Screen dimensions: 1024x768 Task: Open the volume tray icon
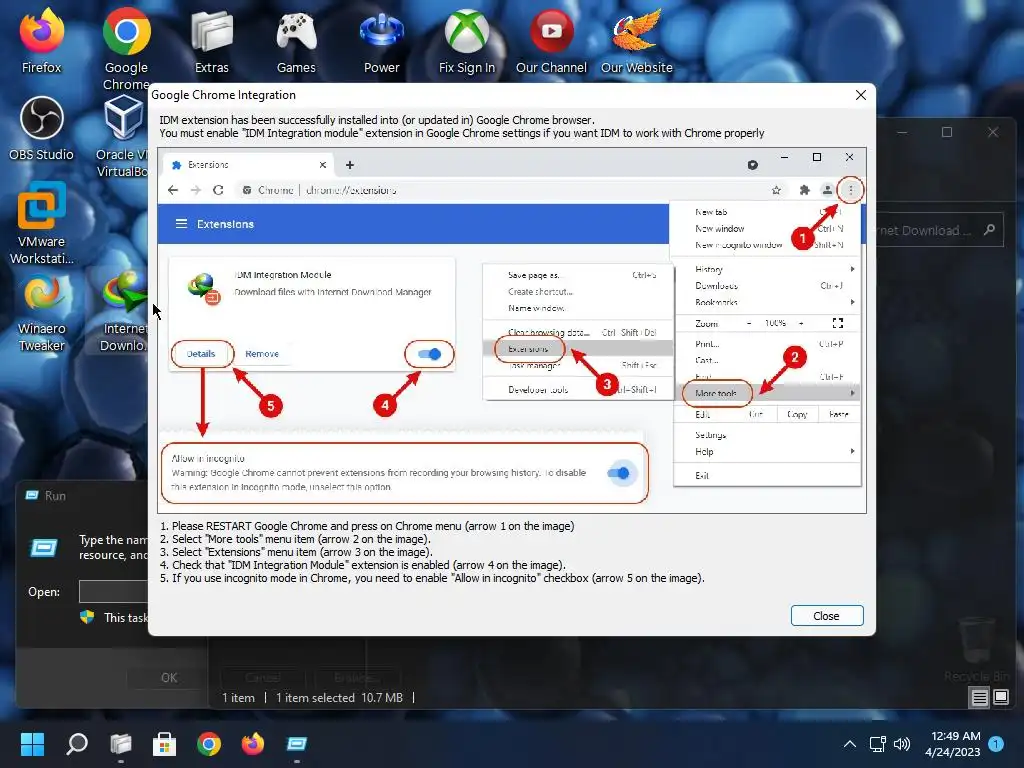tap(902, 744)
